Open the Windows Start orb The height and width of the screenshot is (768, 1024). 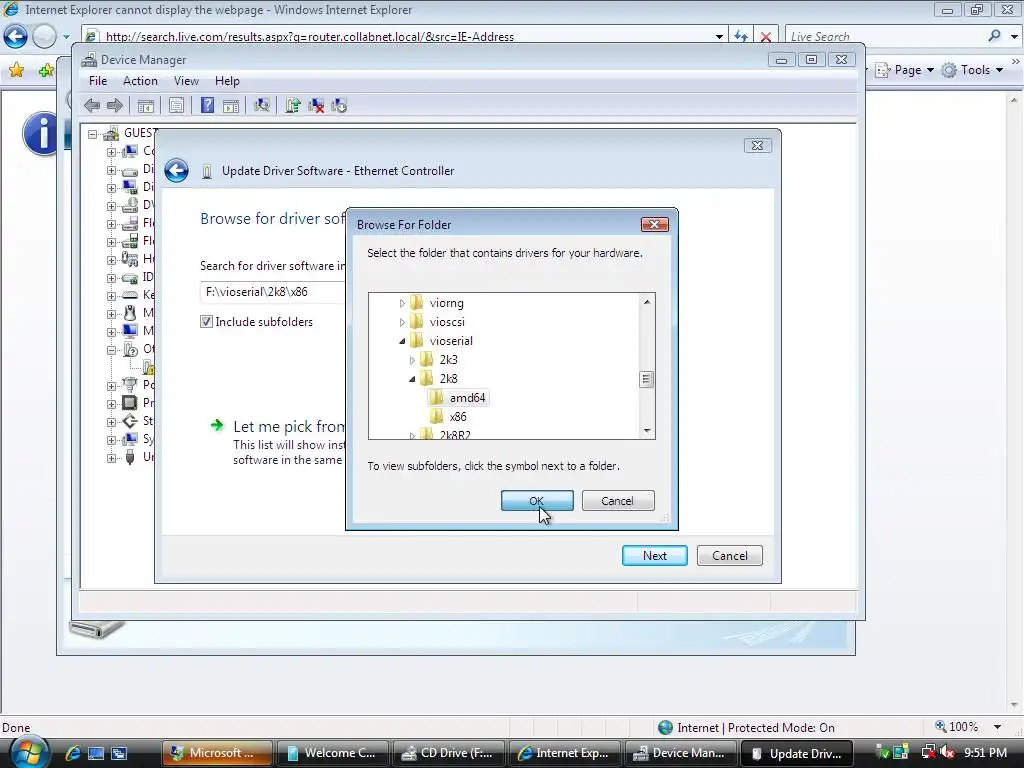[x=29, y=752]
